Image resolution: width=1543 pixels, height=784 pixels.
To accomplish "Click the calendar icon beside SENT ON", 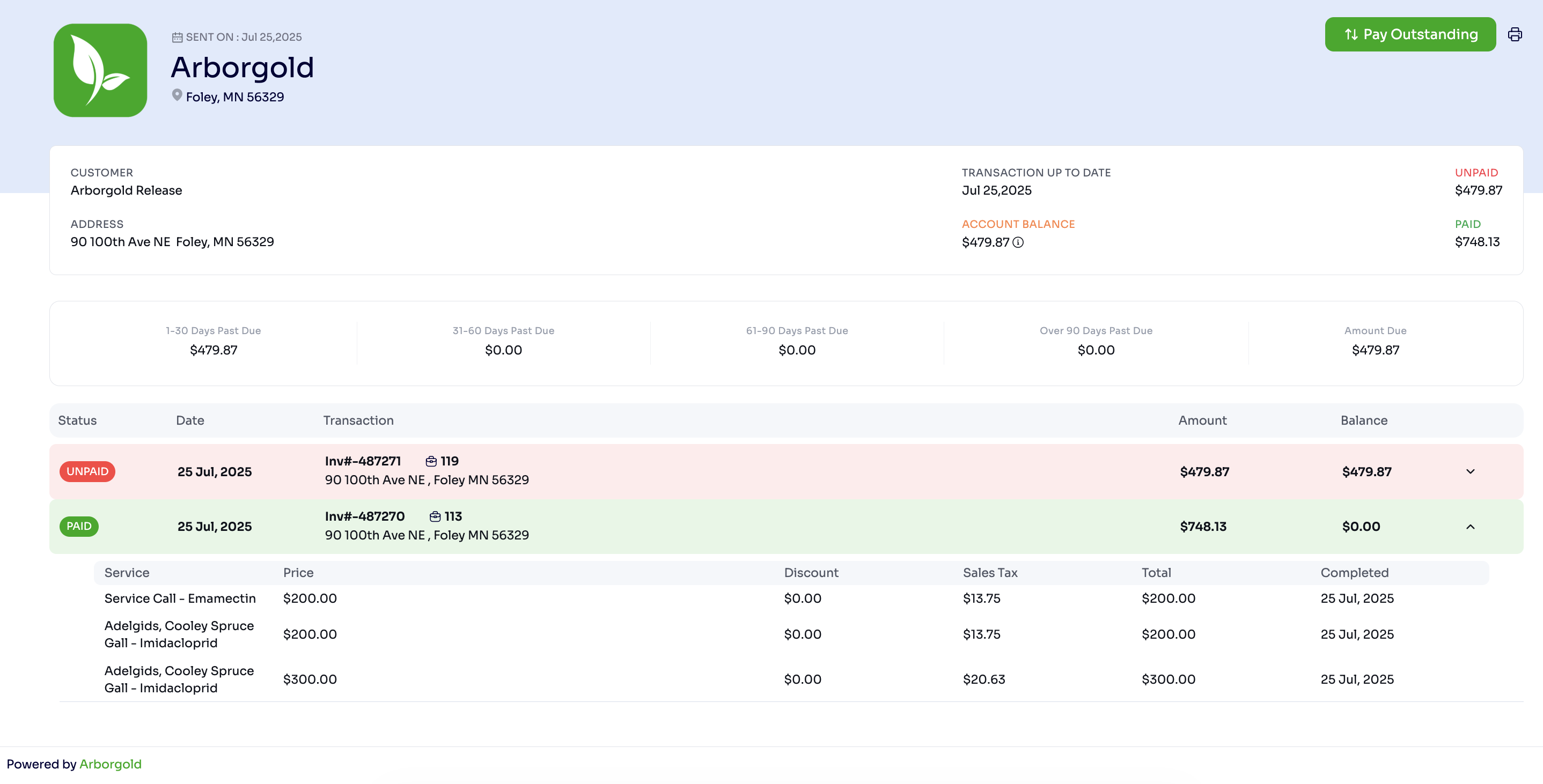I will [x=177, y=37].
